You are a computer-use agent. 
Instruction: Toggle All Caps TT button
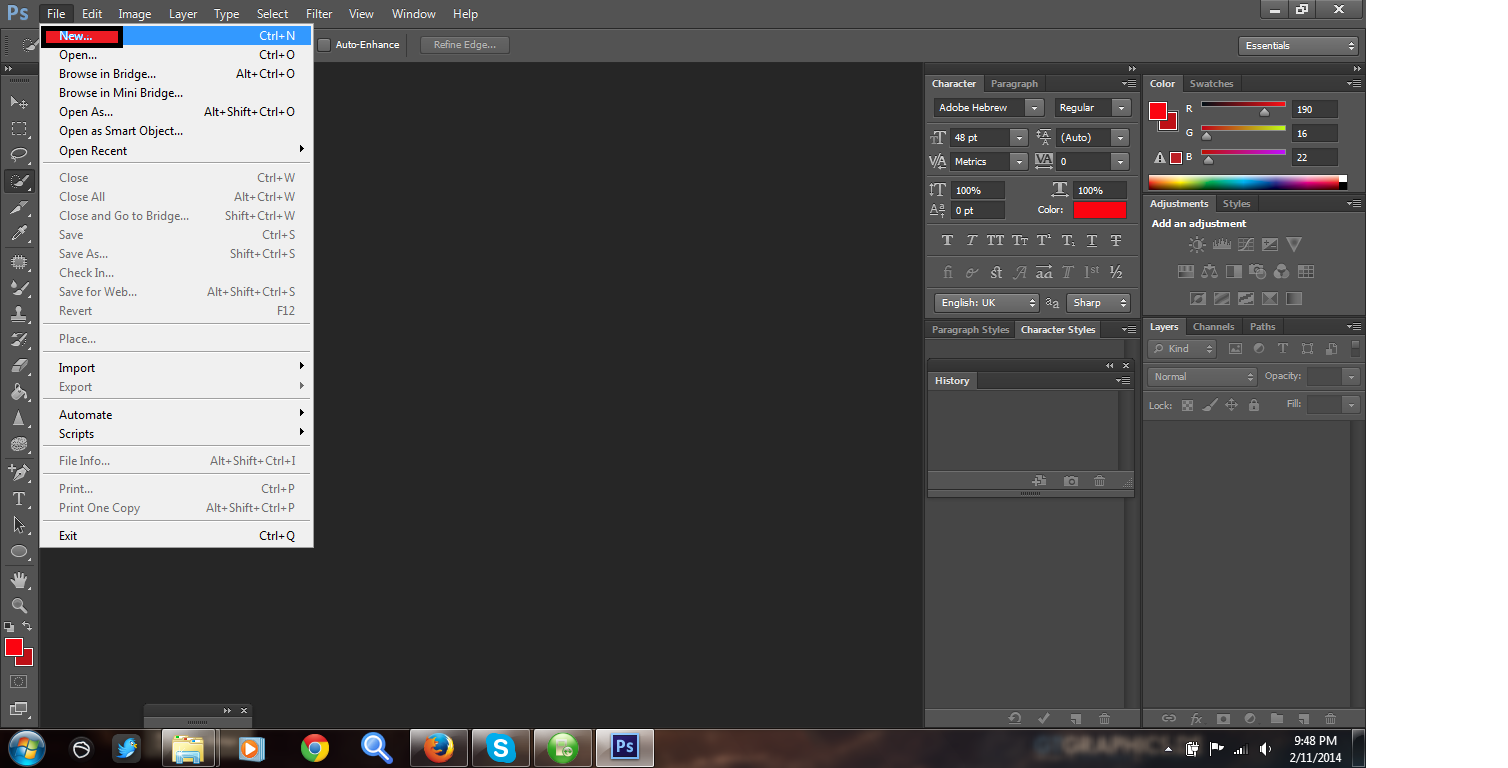[x=996, y=241]
